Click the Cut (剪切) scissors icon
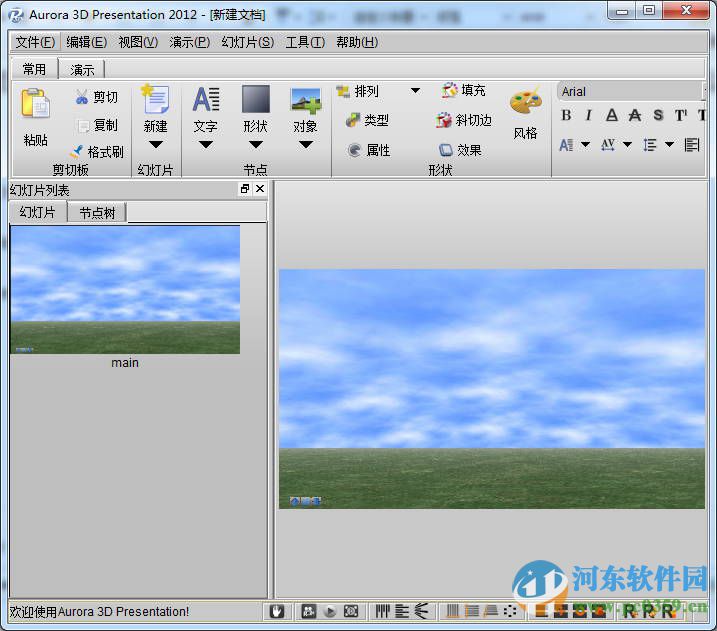 (82, 97)
